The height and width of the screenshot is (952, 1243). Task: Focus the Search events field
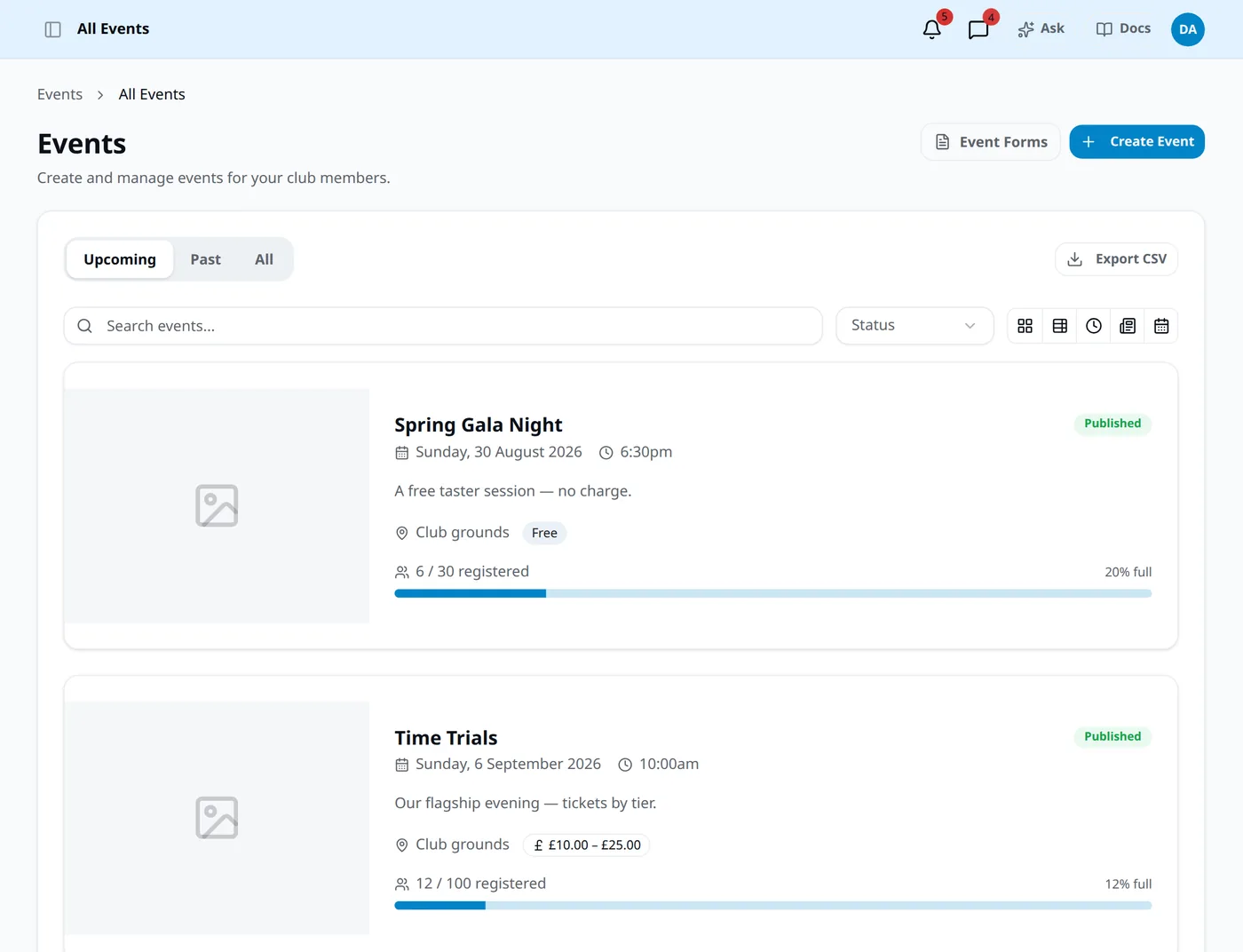click(x=443, y=326)
